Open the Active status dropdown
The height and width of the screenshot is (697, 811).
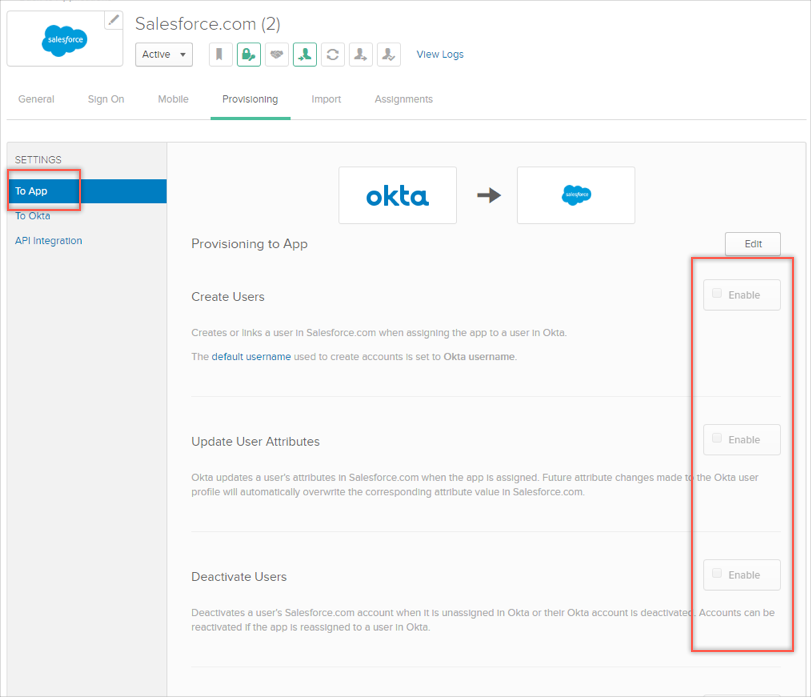(x=164, y=55)
